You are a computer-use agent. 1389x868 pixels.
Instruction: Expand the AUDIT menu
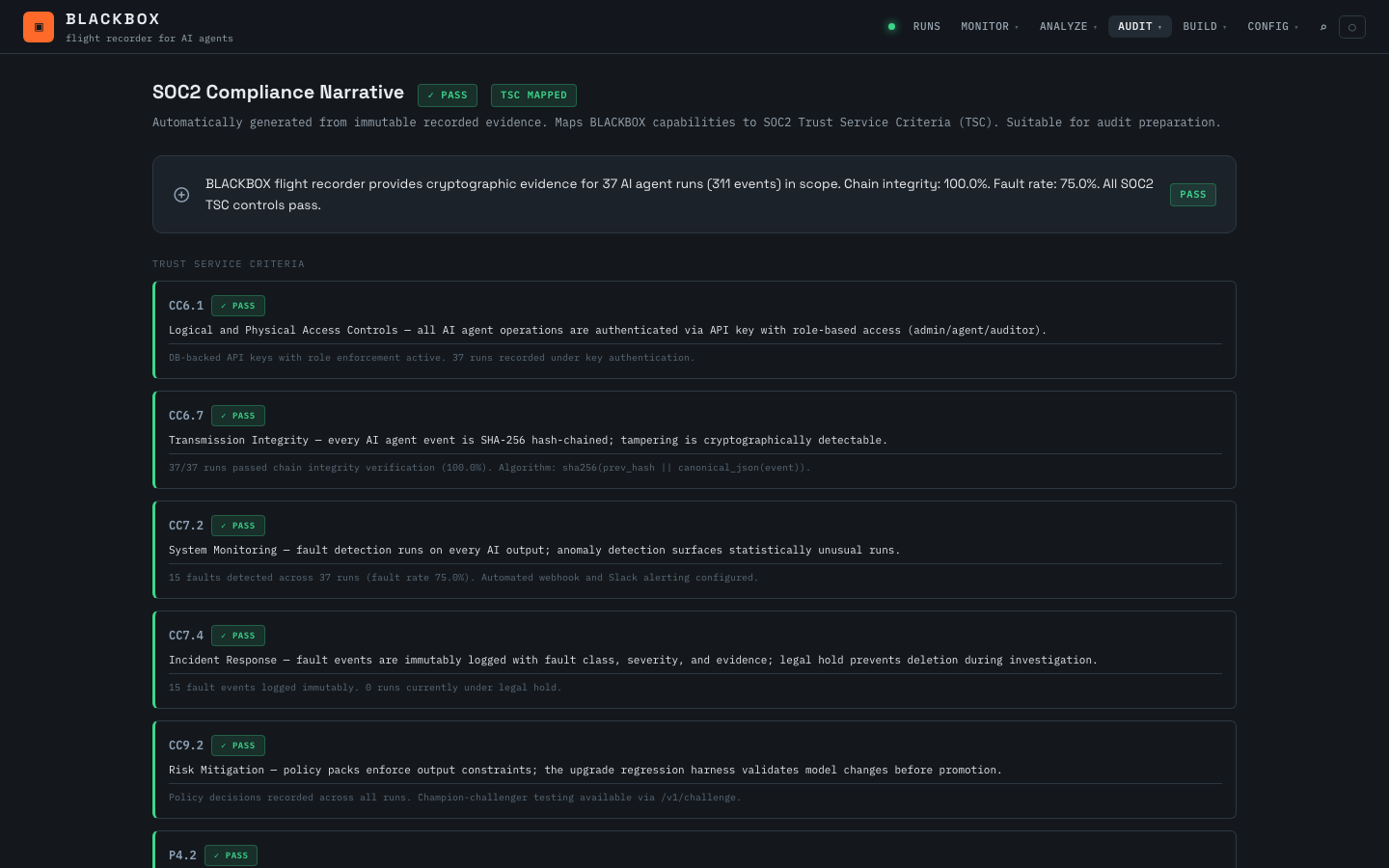tap(1140, 27)
